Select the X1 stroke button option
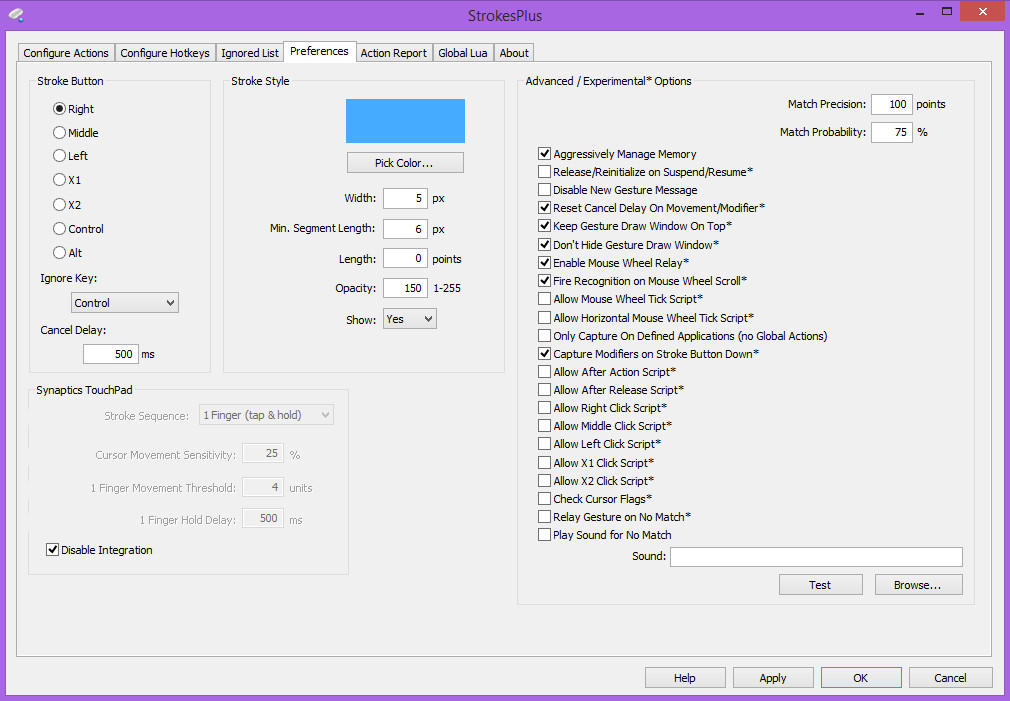Viewport: 1010px width, 701px height. pyautogui.click(x=59, y=180)
